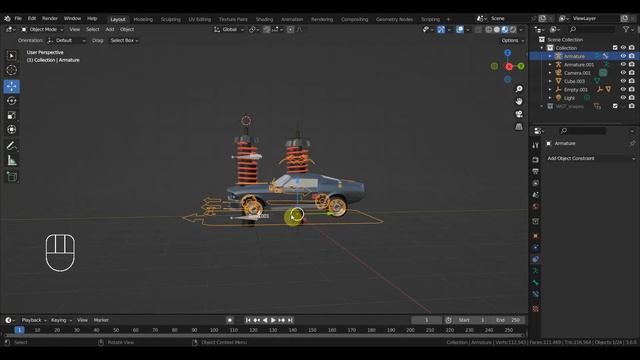Open the World properties tab
640x360 pixels.
[x=536, y=207]
